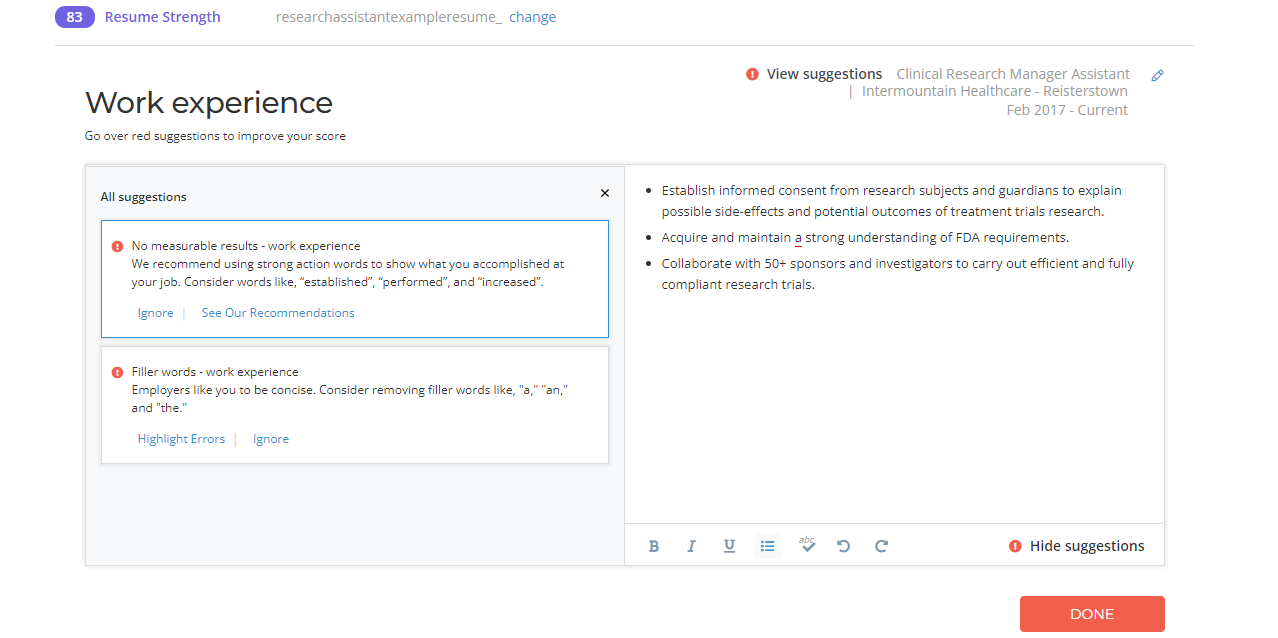The image size is (1278, 638).
Task: Edit job details with pencil icon
Action: (x=1157, y=75)
